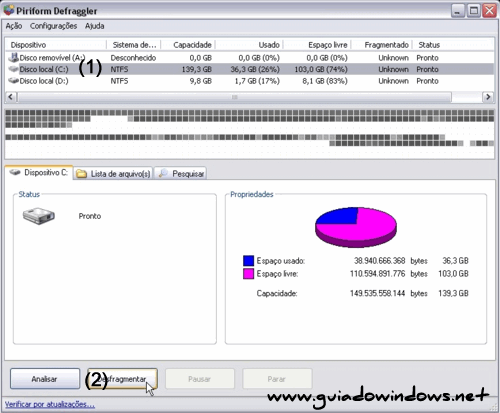Click the 139,3 GB capacity cell
This screenshot has height=413, width=500.
coord(197,69)
